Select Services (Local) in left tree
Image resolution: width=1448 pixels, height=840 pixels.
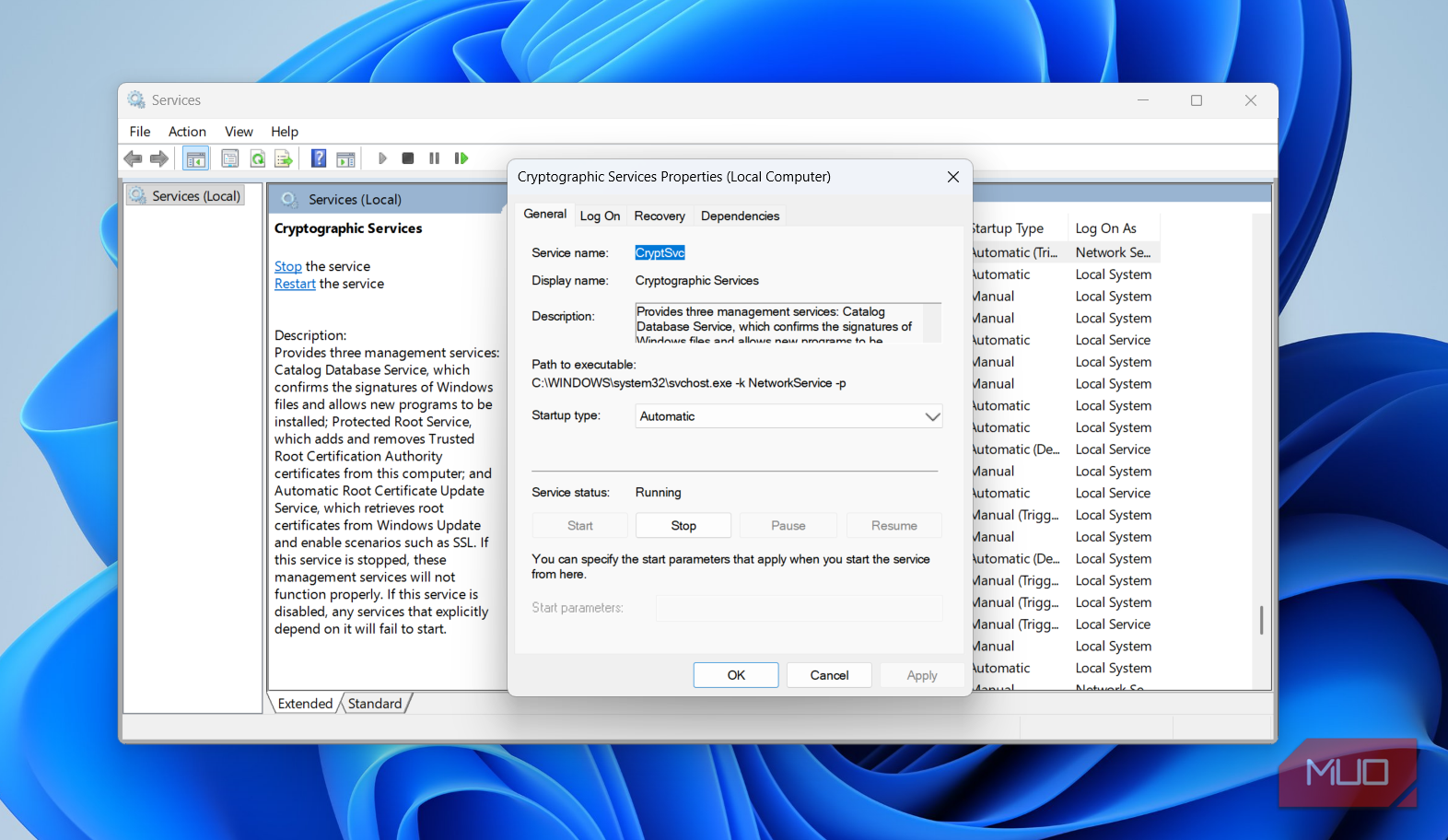[x=187, y=196]
